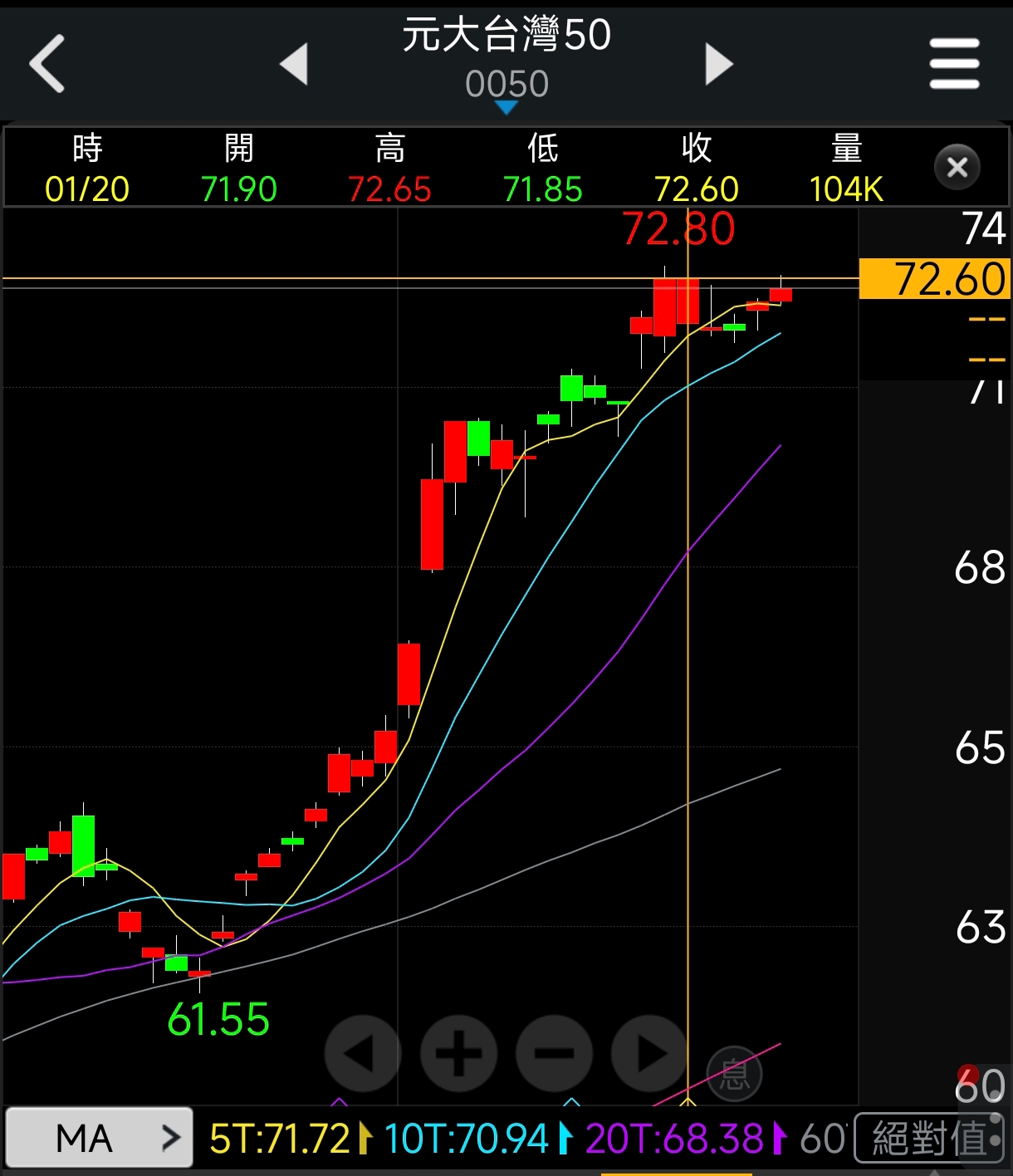Expand the stock picker under 0050
The width and height of the screenshot is (1013, 1176).
(x=506, y=108)
